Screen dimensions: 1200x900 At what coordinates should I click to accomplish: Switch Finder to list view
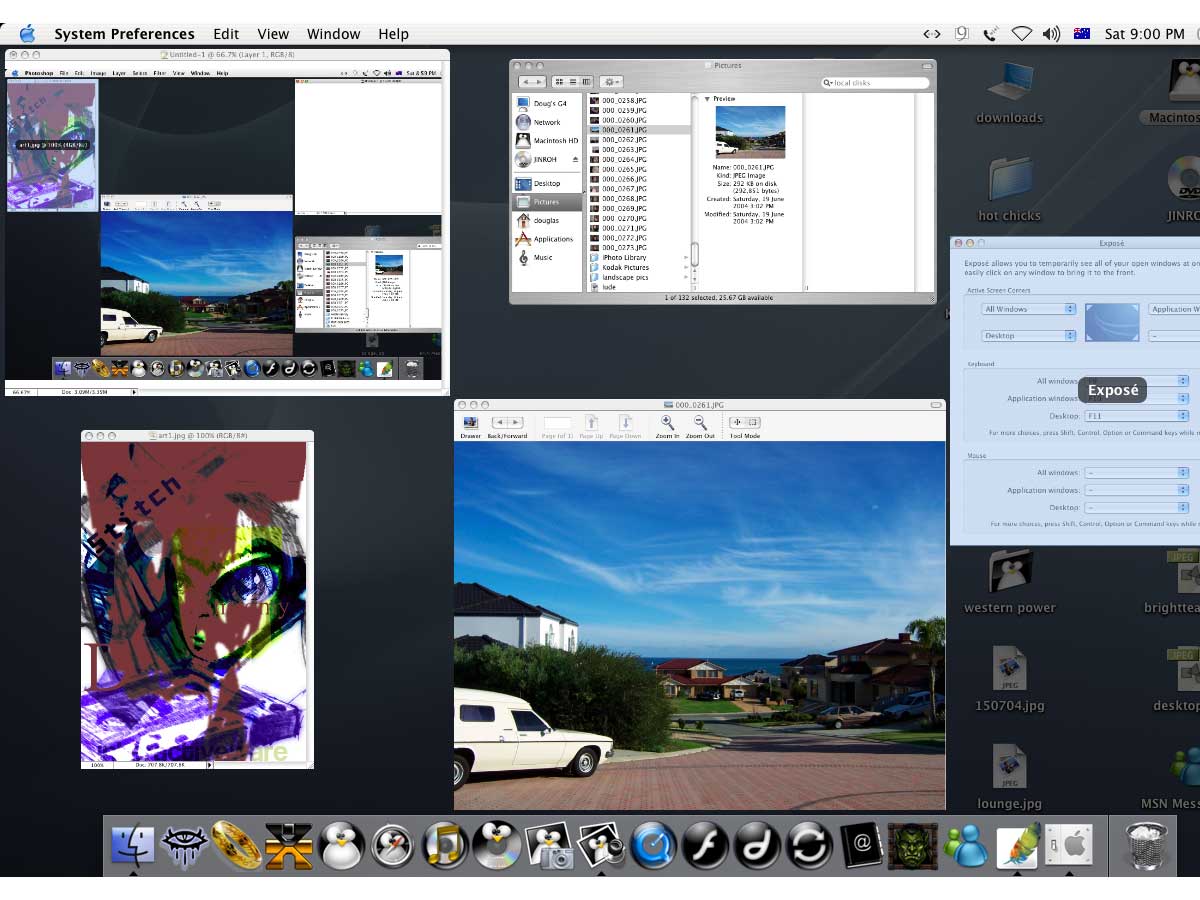pyautogui.click(x=573, y=82)
